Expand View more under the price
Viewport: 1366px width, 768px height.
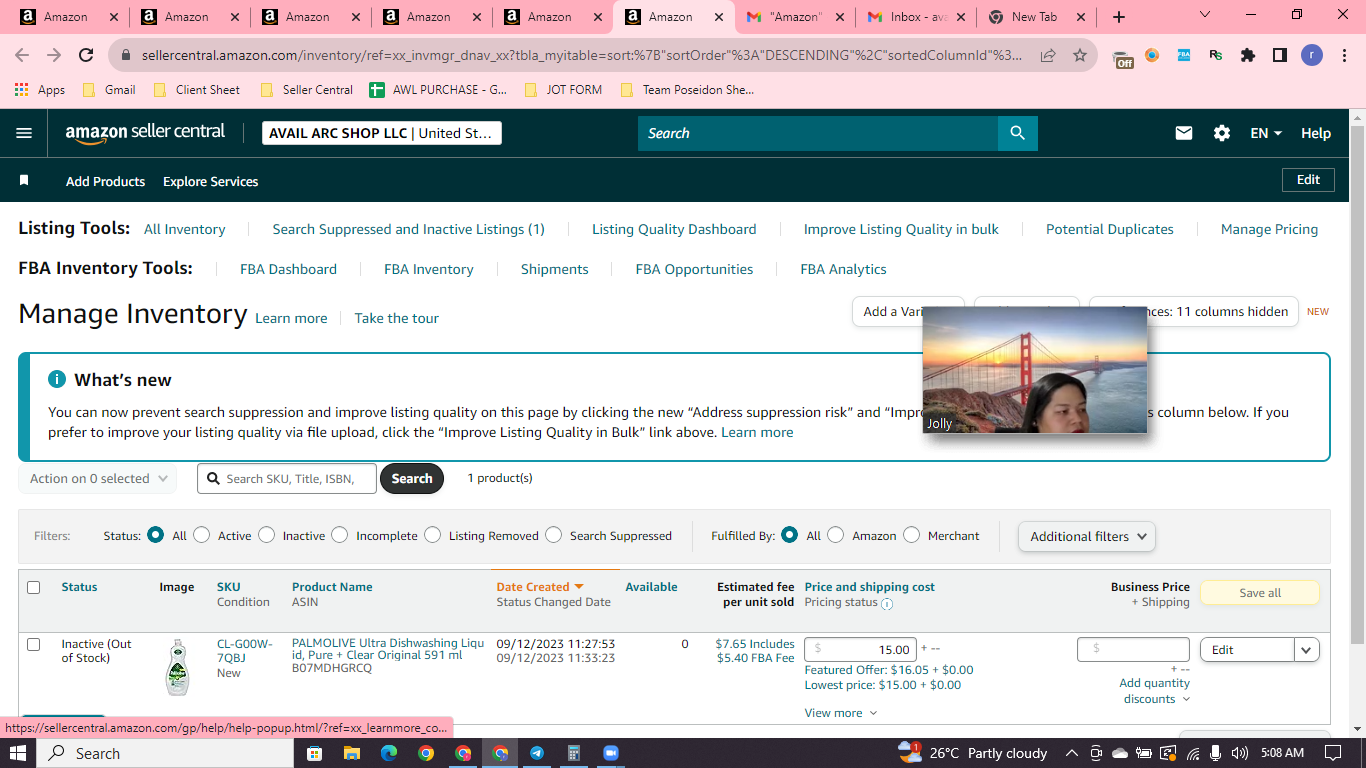tap(841, 713)
